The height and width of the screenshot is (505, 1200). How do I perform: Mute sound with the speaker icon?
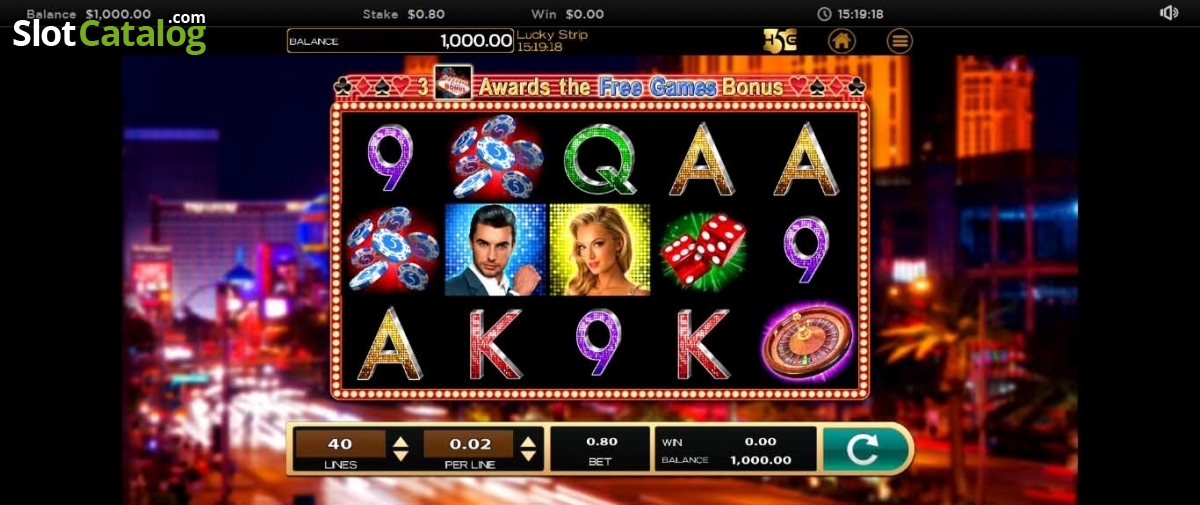[x=1169, y=13]
